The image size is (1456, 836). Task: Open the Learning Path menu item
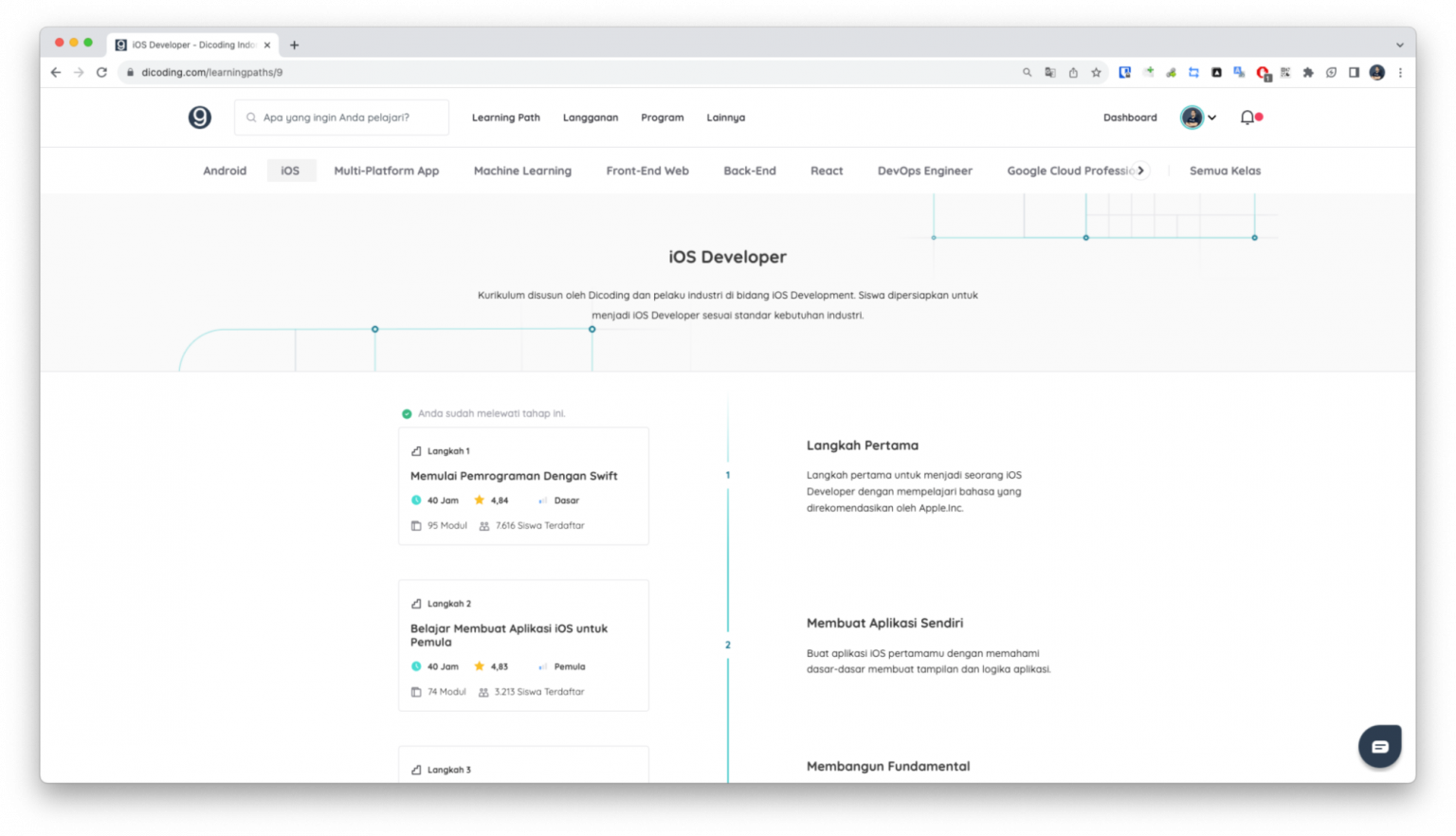click(505, 118)
